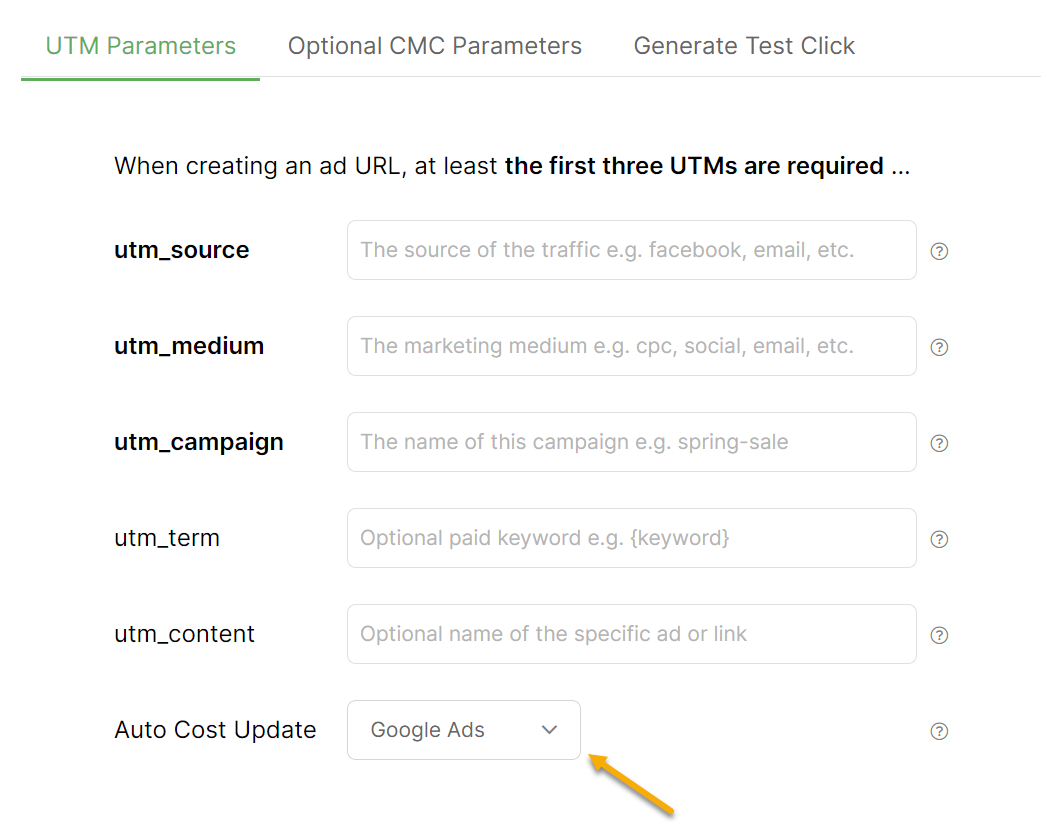Image resolution: width=1052 pixels, height=826 pixels.
Task: Open the Optional CMC Parameters tab
Action: pos(435,46)
